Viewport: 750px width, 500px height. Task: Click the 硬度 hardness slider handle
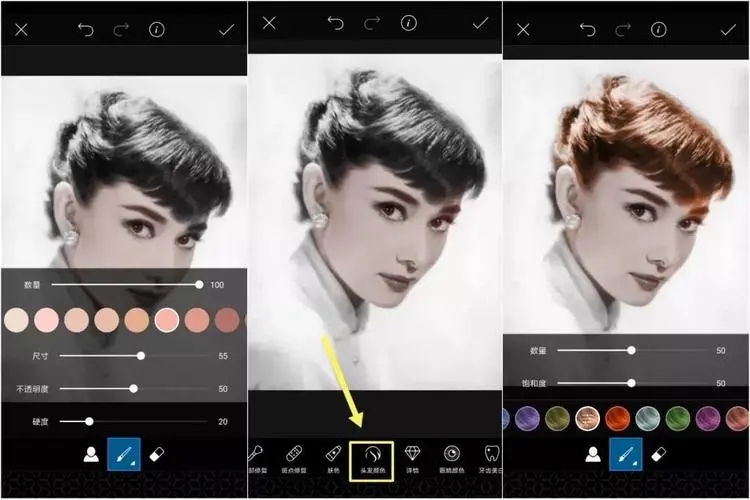[x=89, y=421]
